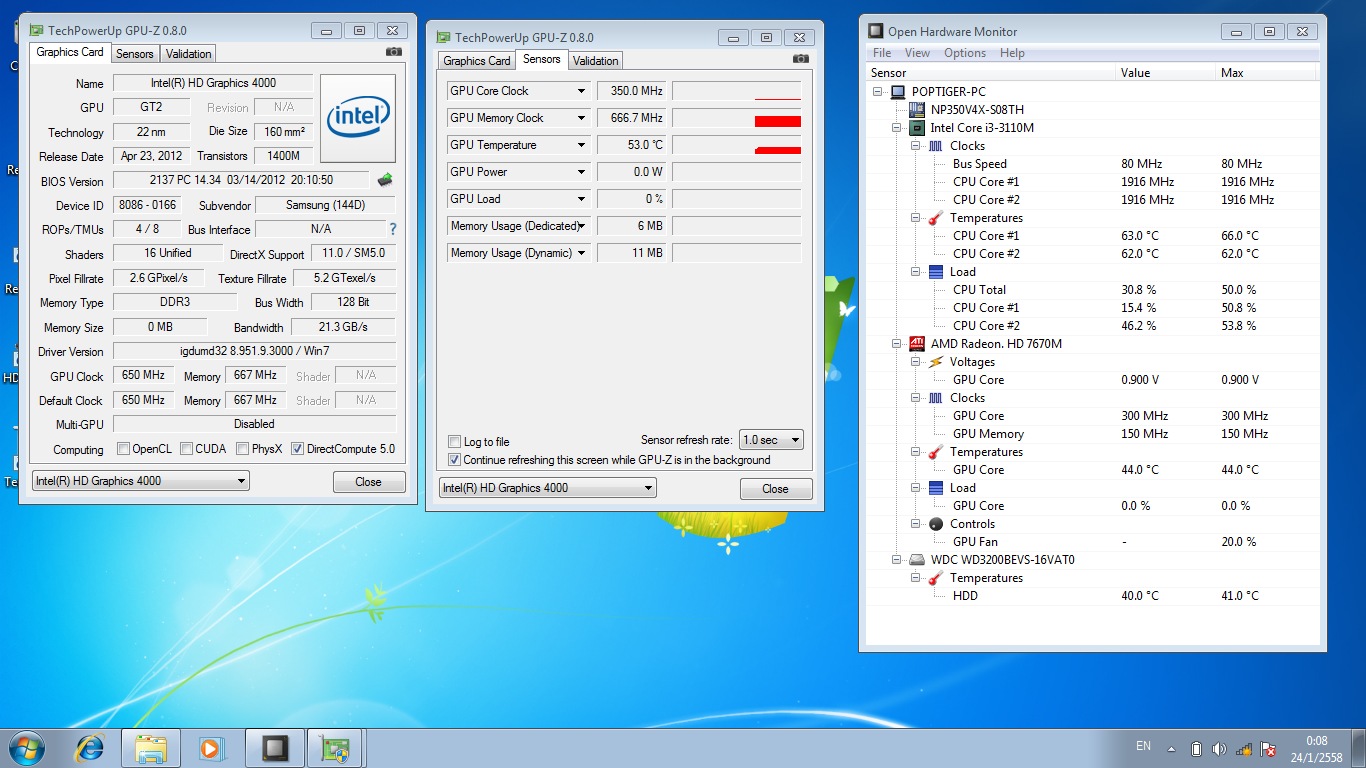Image resolution: width=1366 pixels, height=768 pixels.
Task: Select the Bus Speed row
Action: click(x=1093, y=164)
